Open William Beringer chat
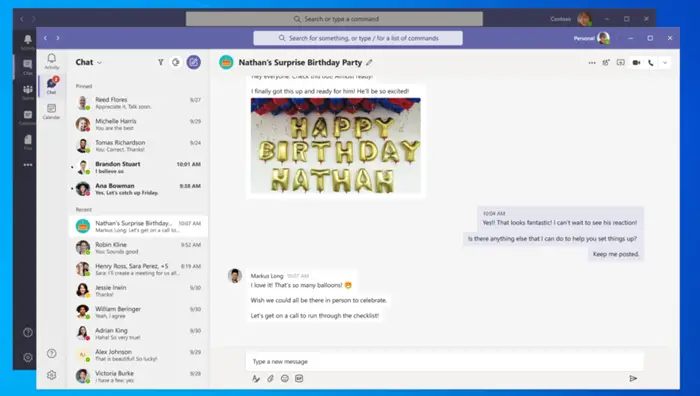 pos(138,312)
